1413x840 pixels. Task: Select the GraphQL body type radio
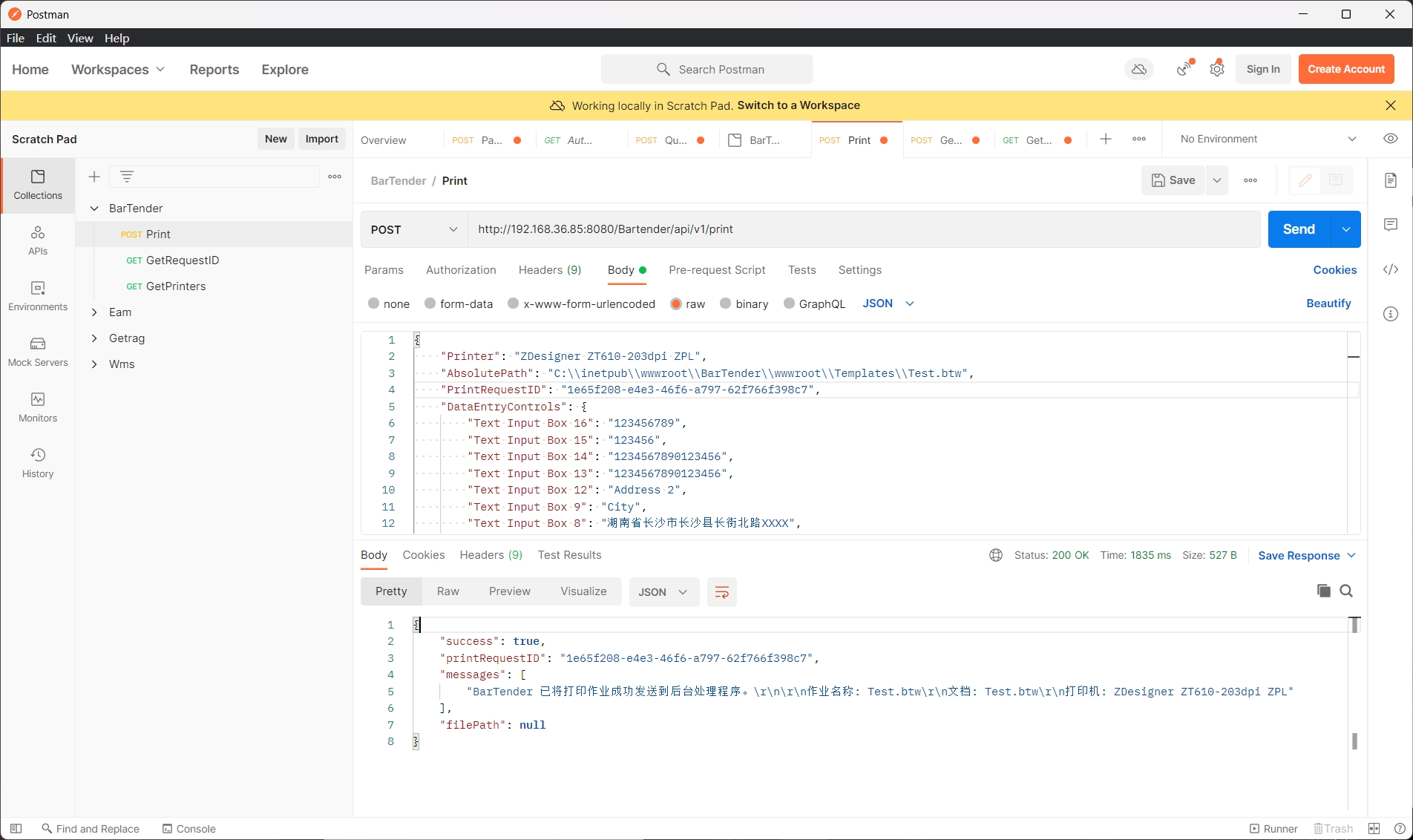(x=790, y=303)
